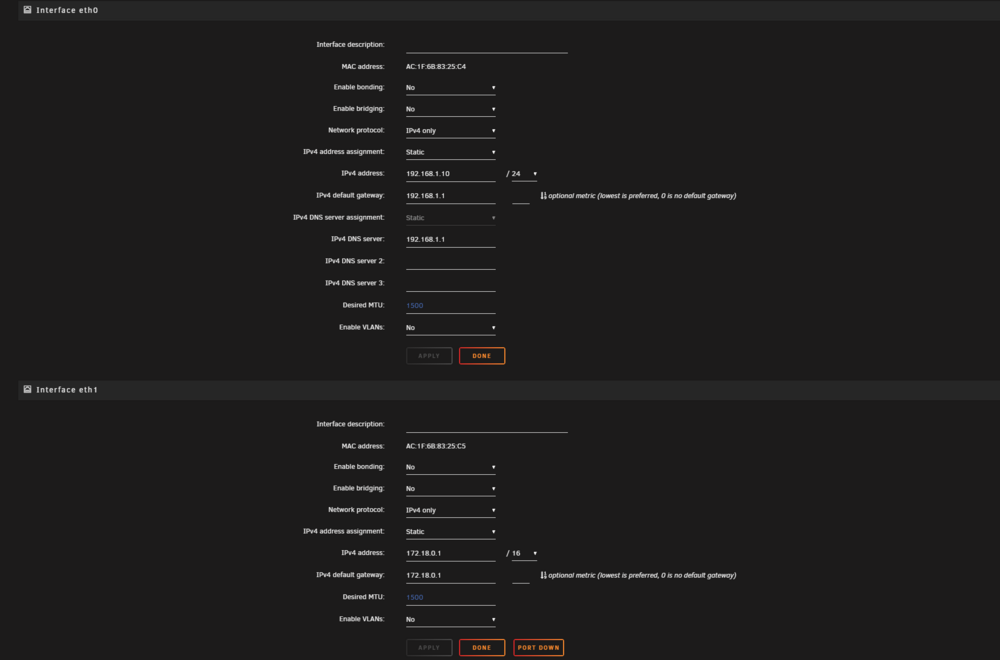Focus eth0 IPv4 default gateway field
This screenshot has height=660, width=1000.
[450, 196]
